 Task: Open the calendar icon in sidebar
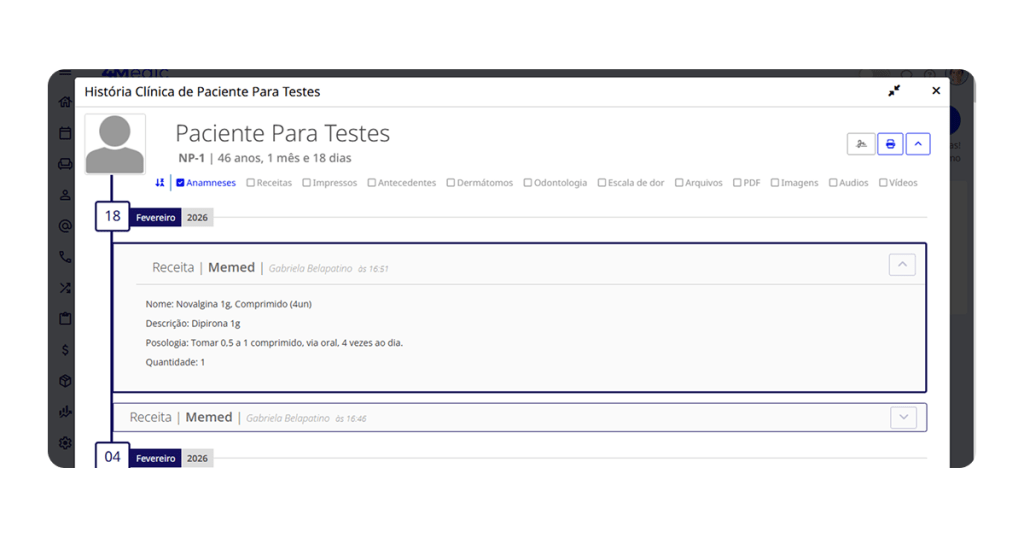65,133
